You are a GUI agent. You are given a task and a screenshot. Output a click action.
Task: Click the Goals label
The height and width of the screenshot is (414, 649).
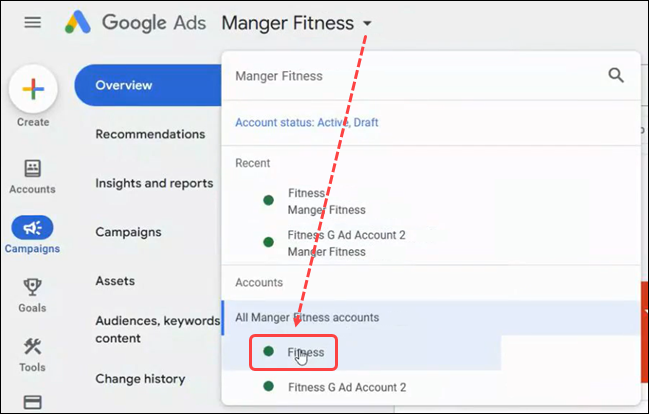32,308
